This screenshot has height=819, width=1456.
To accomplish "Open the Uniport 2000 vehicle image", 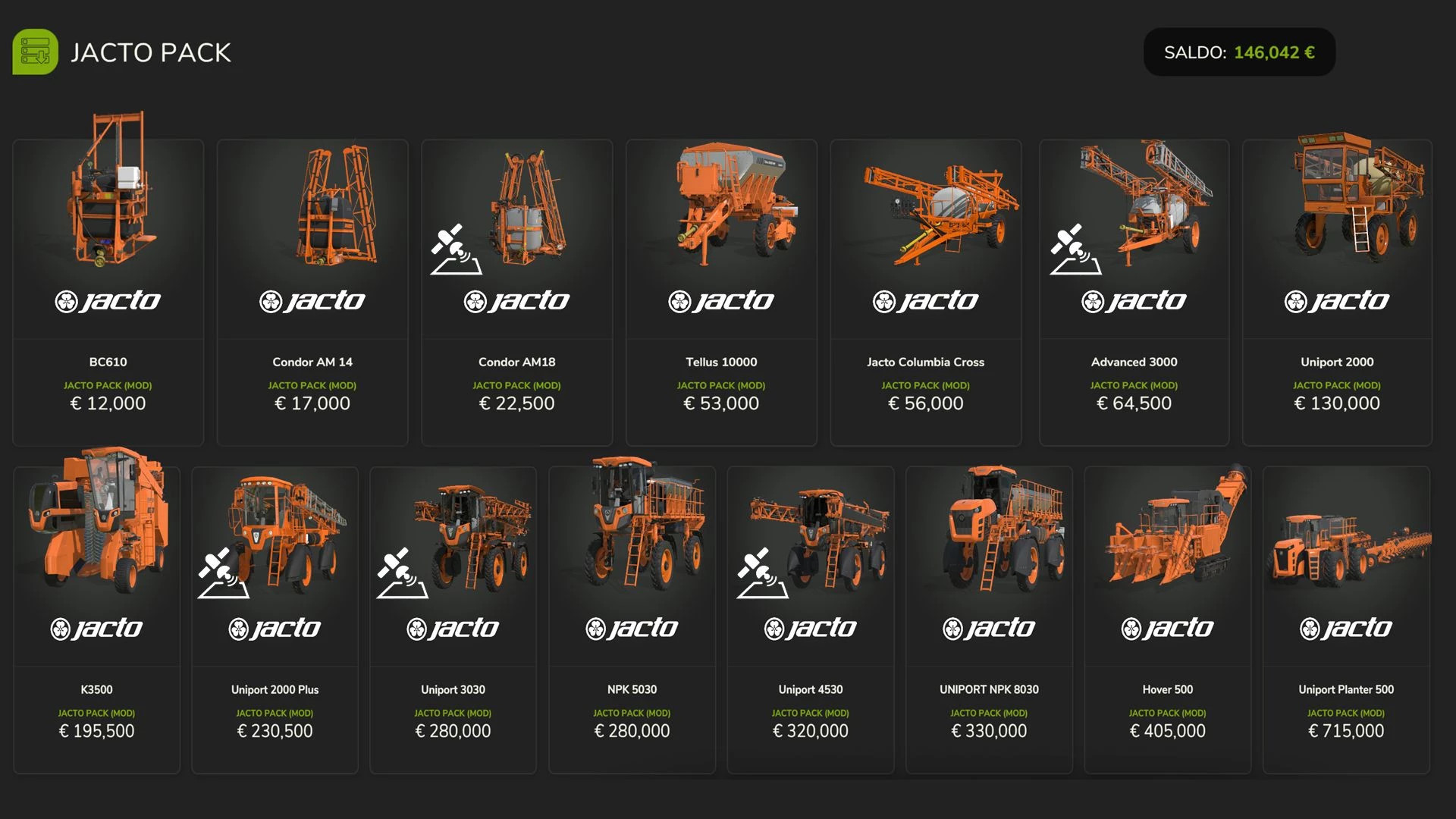I will click(1358, 196).
